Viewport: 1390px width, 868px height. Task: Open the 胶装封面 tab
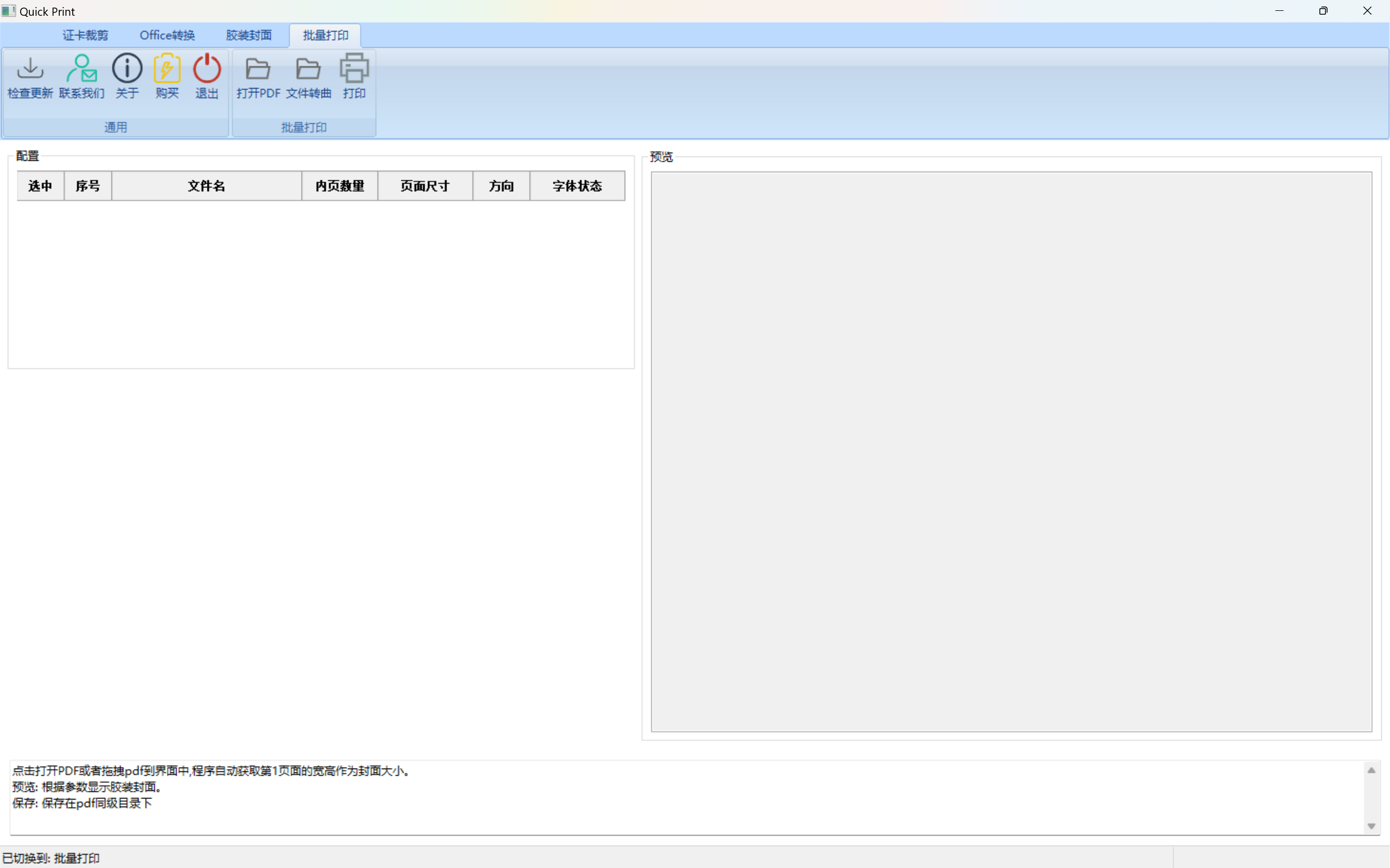coord(248,35)
